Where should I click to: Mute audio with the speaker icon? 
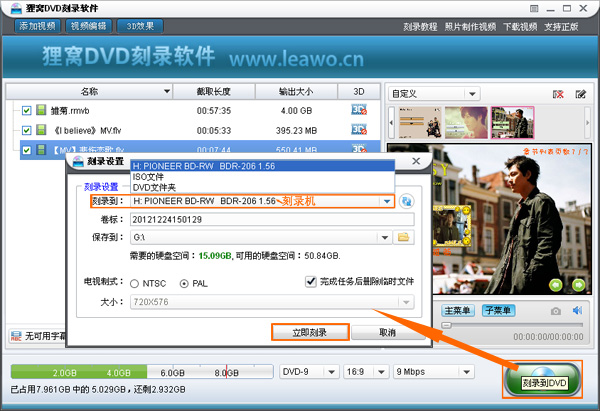point(577,310)
